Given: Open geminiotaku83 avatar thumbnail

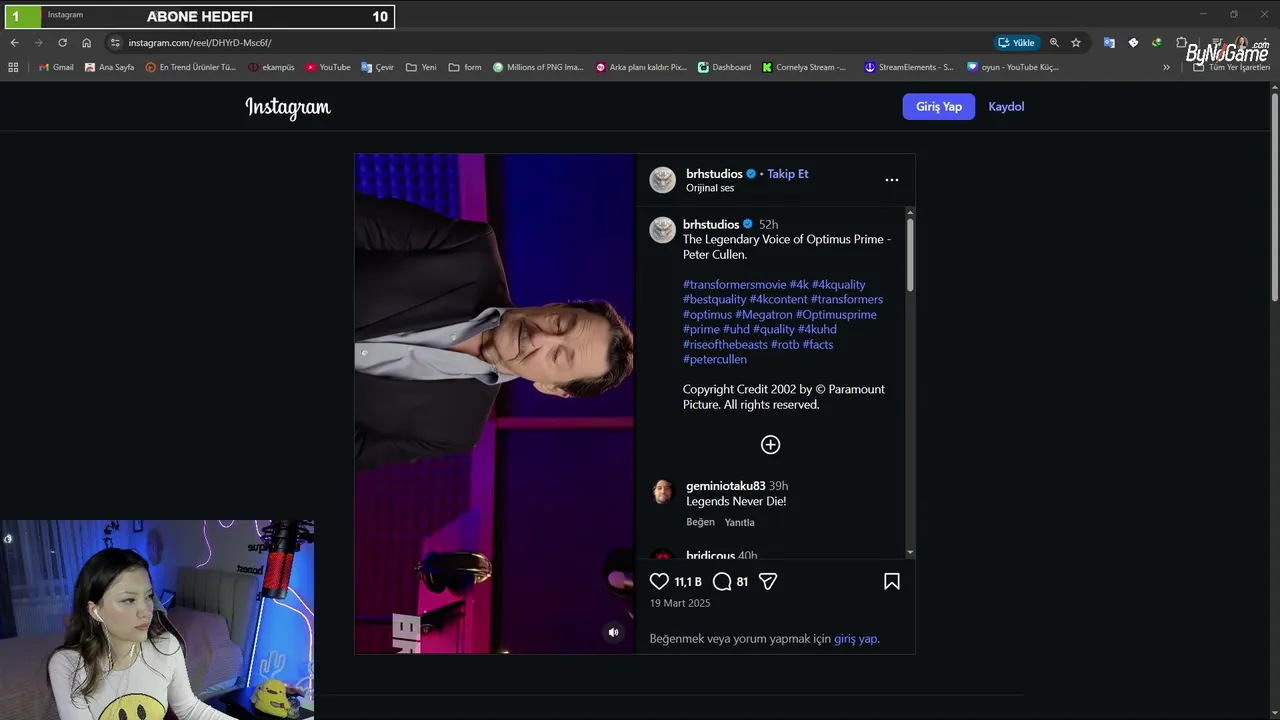Looking at the screenshot, I should (x=662, y=491).
